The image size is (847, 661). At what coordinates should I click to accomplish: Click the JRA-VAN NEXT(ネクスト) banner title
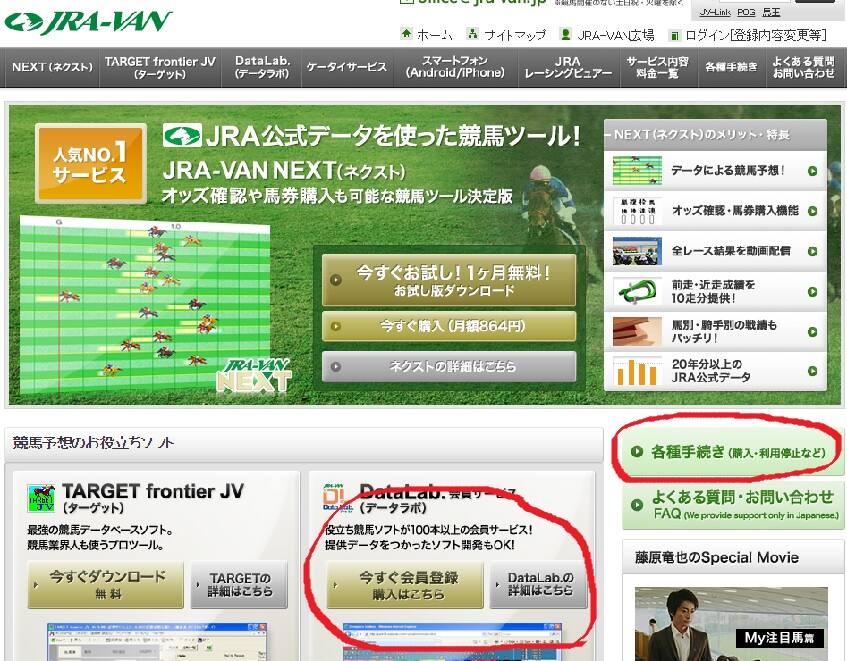point(284,171)
